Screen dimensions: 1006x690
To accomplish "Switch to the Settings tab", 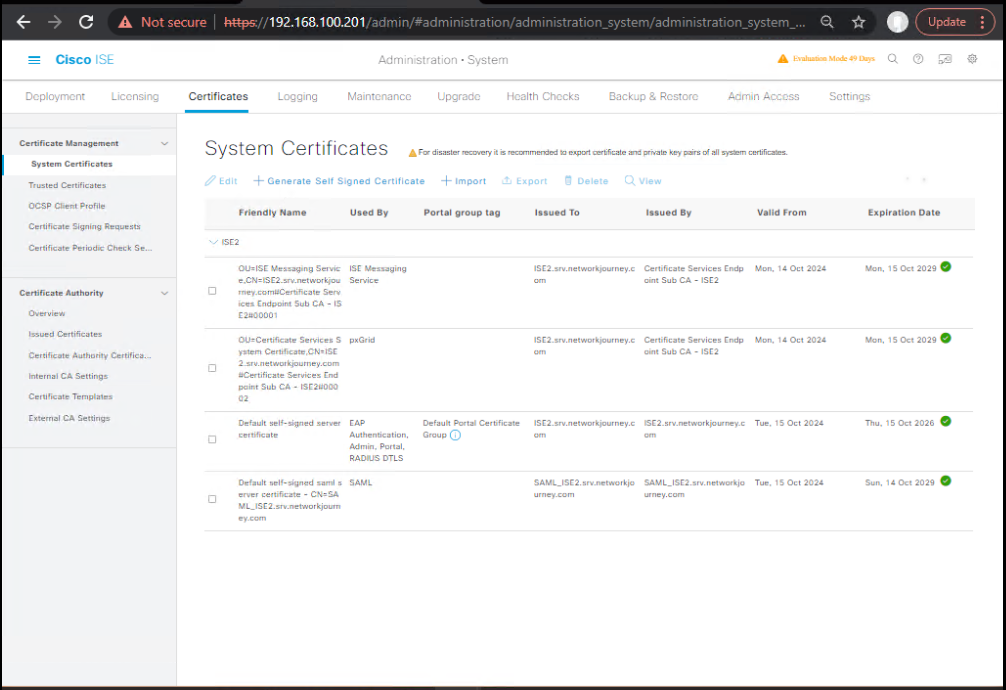I will click(x=849, y=96).
